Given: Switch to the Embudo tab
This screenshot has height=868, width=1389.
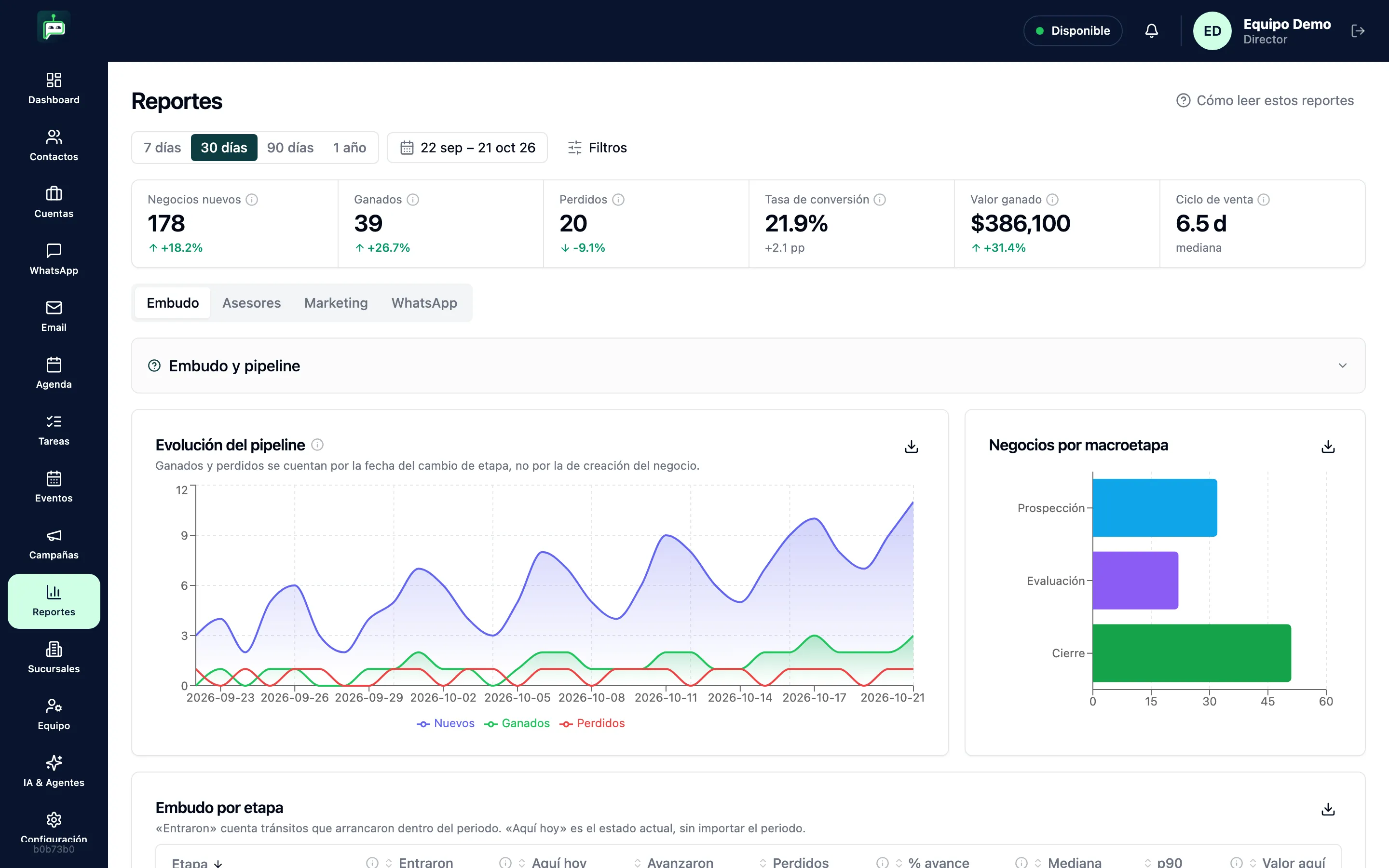Looking at the screenshot, I should click(x=173, y=302).
